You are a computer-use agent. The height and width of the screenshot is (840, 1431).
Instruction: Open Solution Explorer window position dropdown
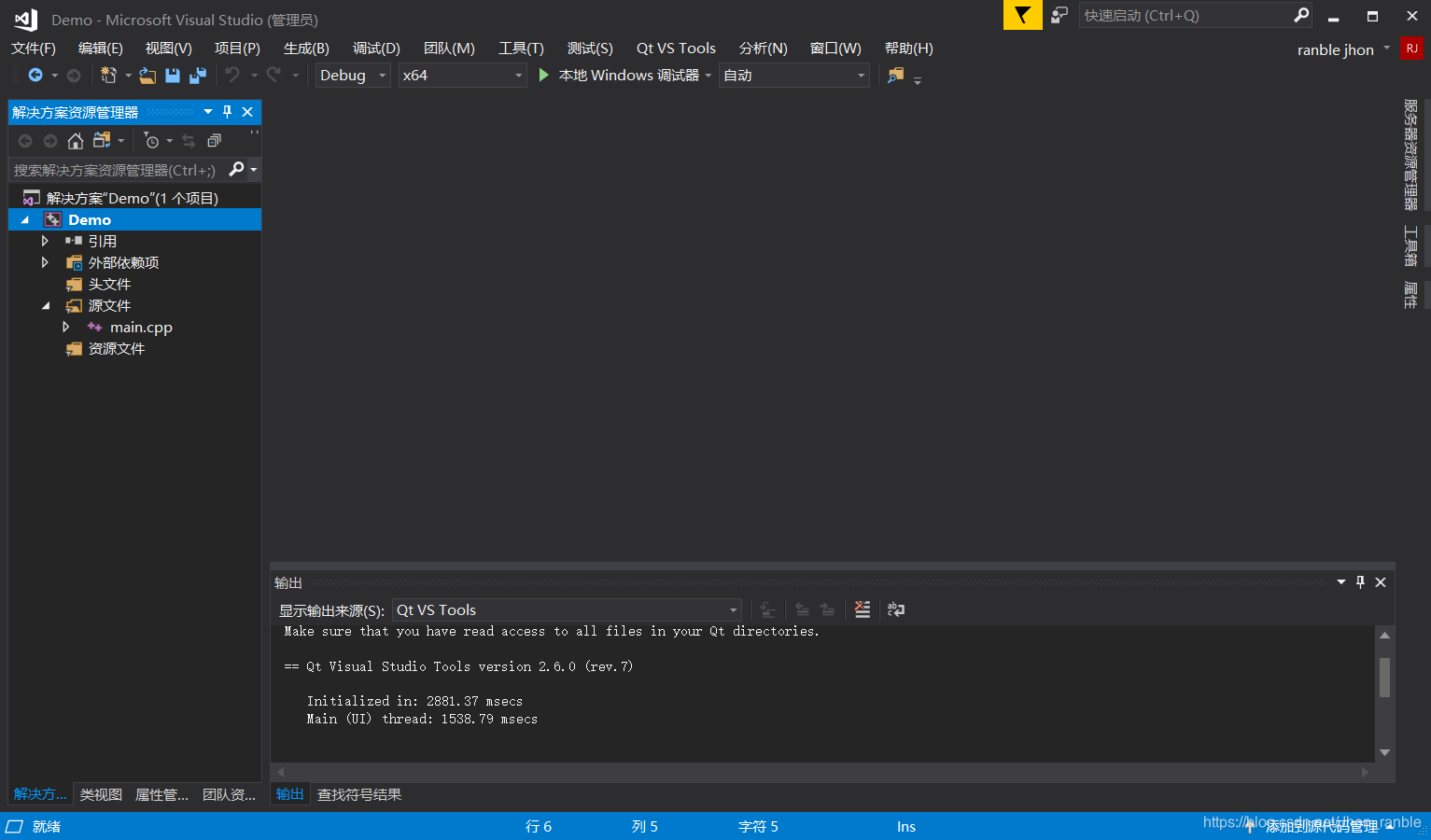click(208, 112)
